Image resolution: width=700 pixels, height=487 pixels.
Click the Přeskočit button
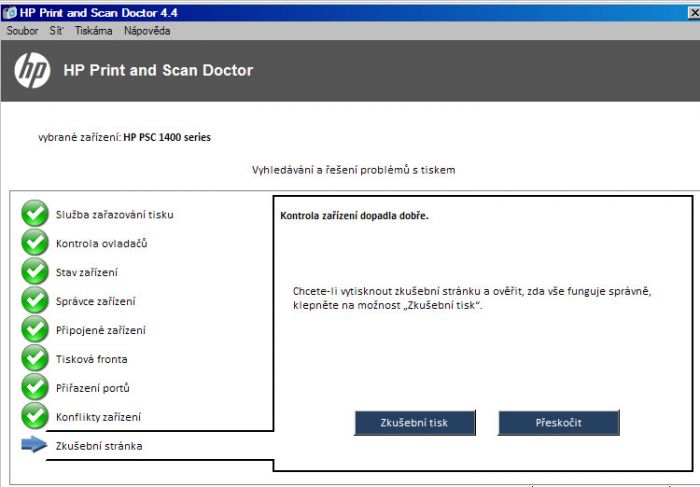(558, 423)
